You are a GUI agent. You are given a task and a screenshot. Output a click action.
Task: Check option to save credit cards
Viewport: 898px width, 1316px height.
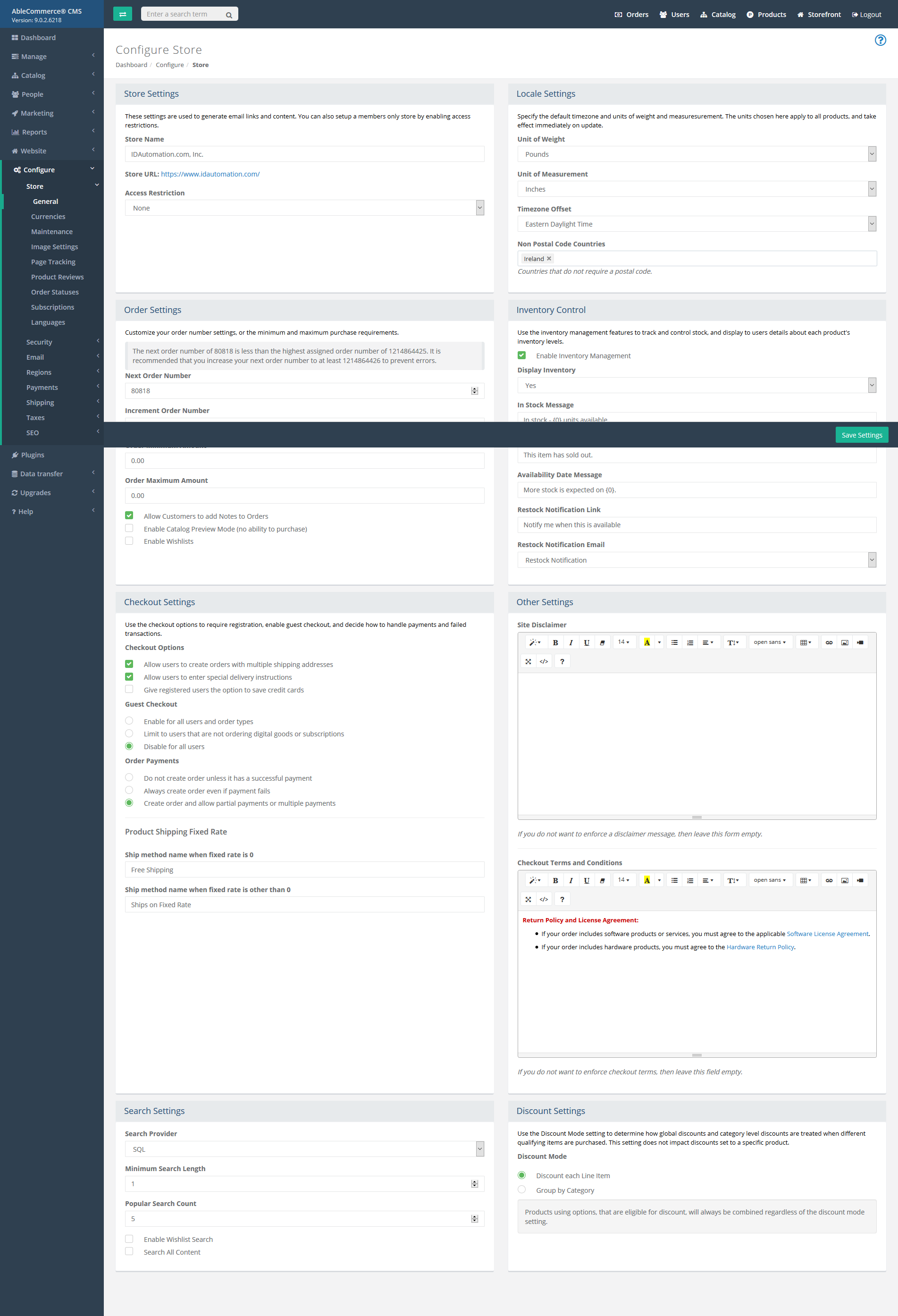click(129, 689)
